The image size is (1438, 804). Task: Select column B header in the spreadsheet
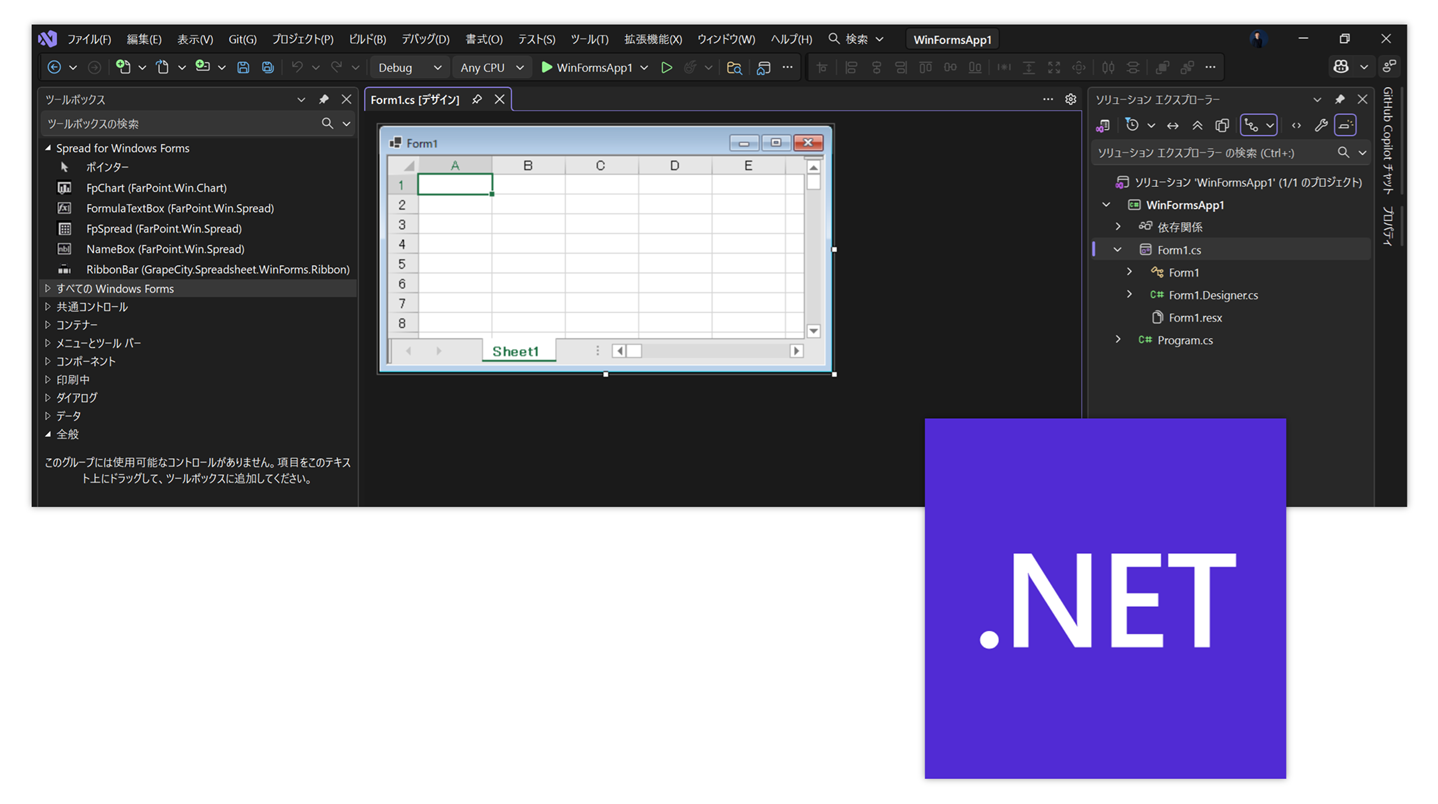click(528, 165)
